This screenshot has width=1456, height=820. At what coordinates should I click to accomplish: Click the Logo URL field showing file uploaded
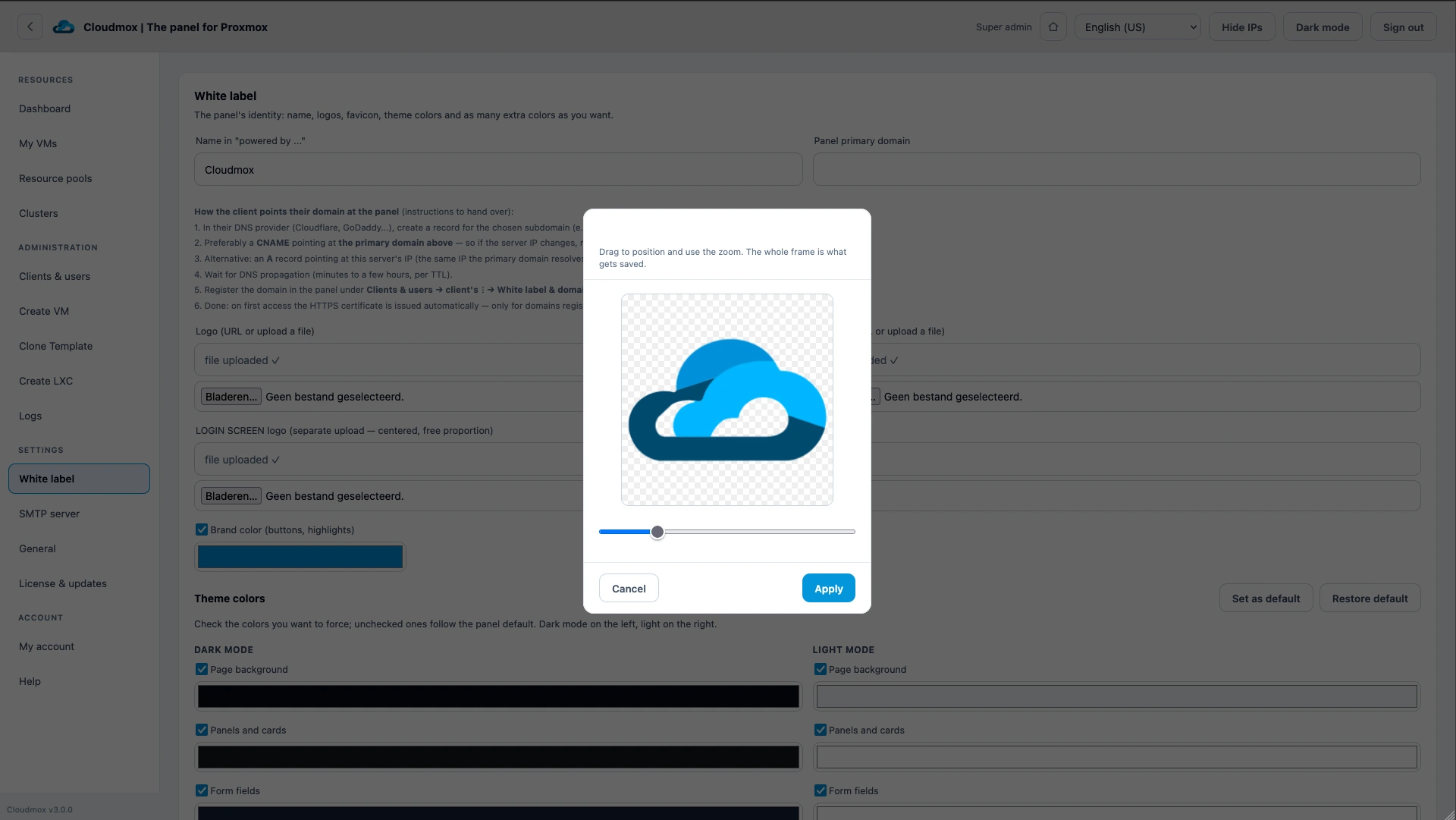pyautogui.click(x=389, y=360)
